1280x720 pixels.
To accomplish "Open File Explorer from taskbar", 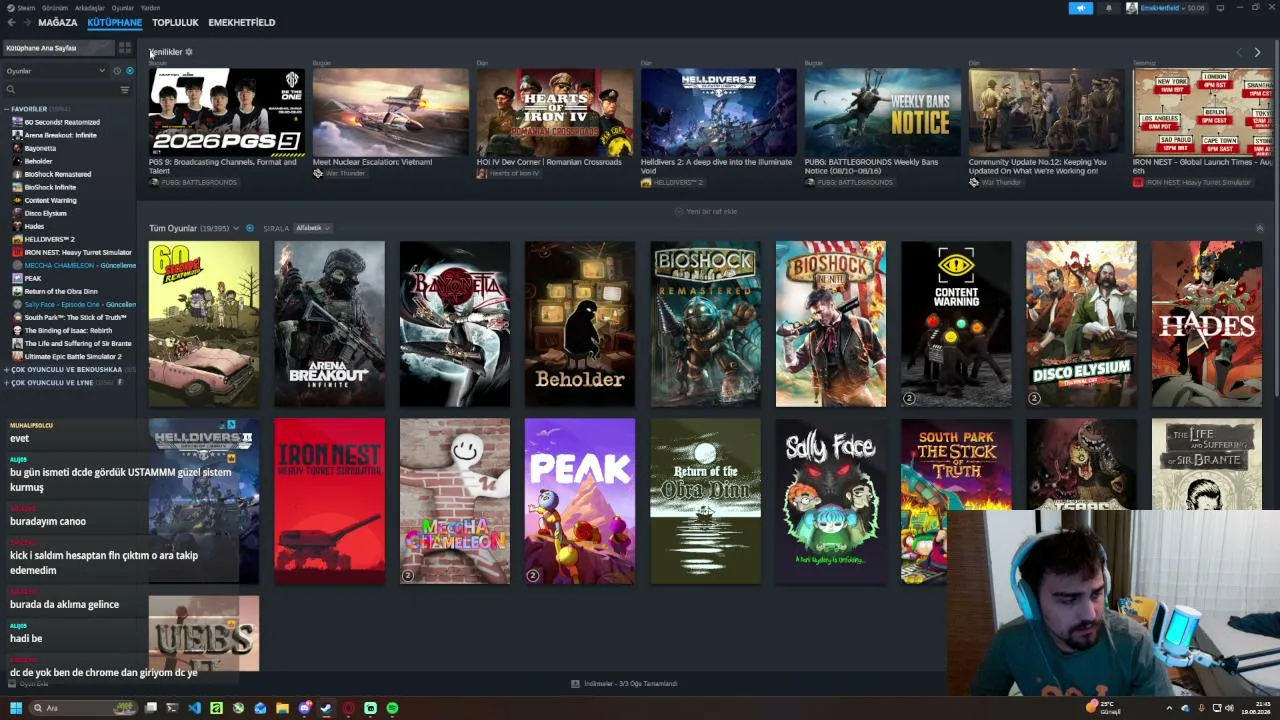I will tap(282, 708).
